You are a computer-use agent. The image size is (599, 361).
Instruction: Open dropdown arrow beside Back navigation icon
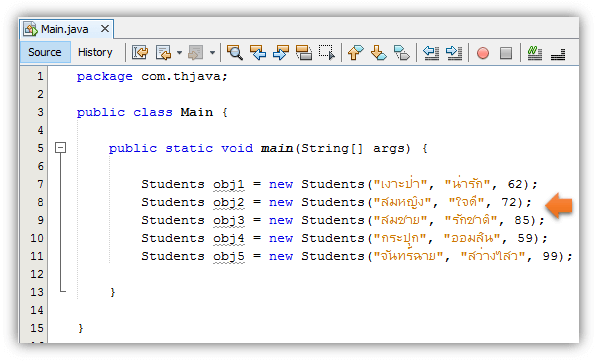coord(179,53)
